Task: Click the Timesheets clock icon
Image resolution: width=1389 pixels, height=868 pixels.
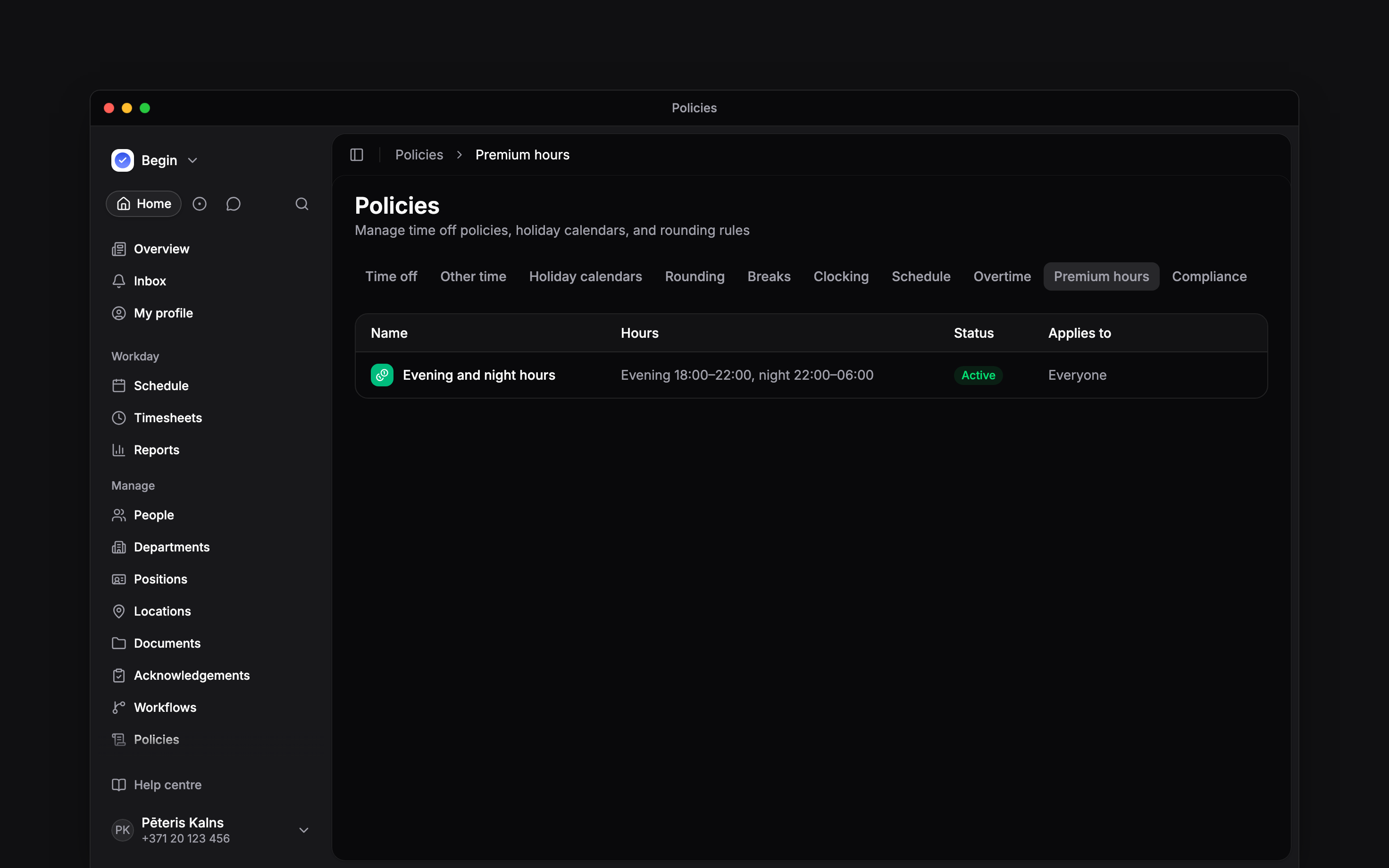Action: tap(119, 418)
